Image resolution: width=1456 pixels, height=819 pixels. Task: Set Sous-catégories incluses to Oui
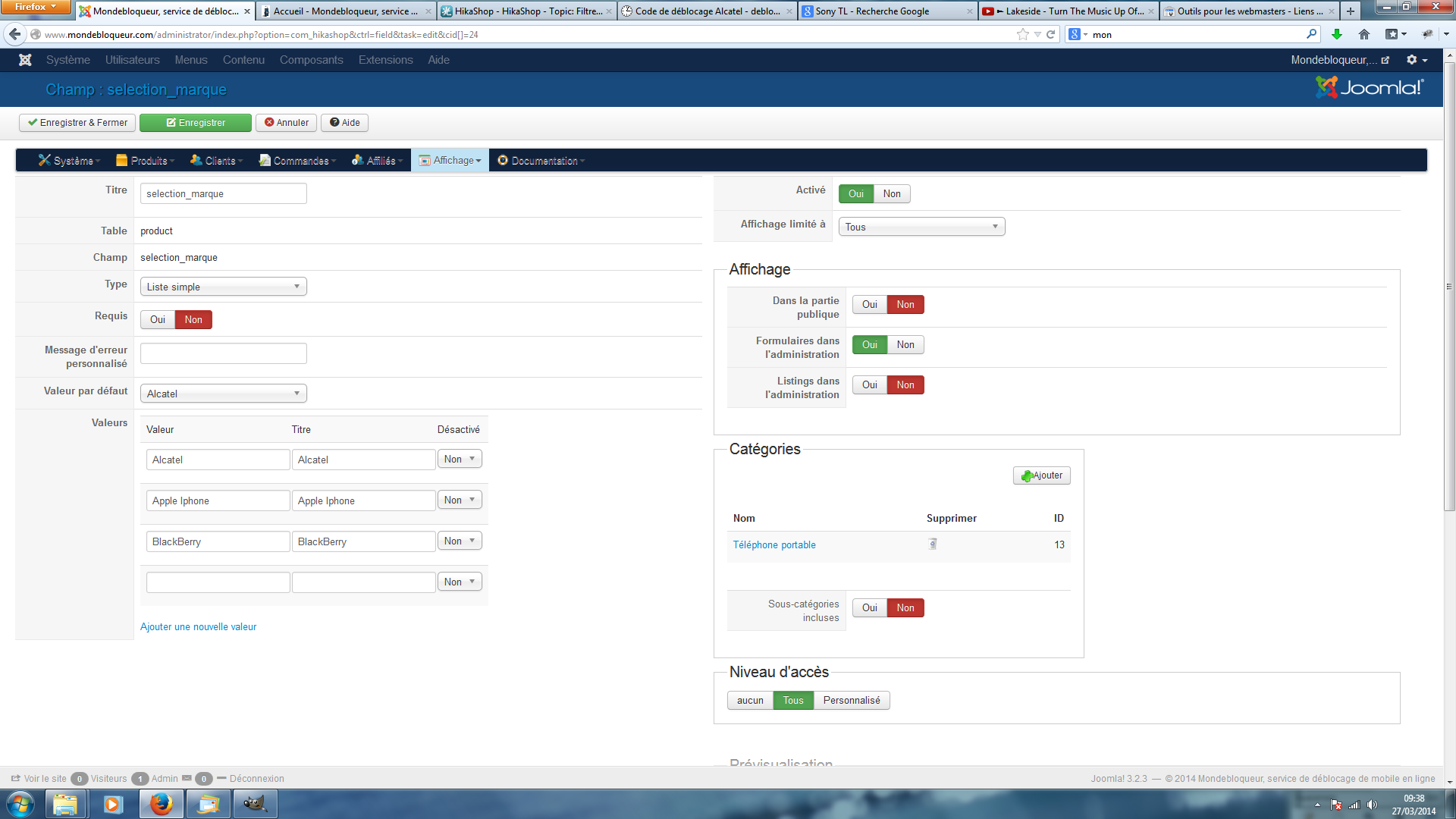869,607
